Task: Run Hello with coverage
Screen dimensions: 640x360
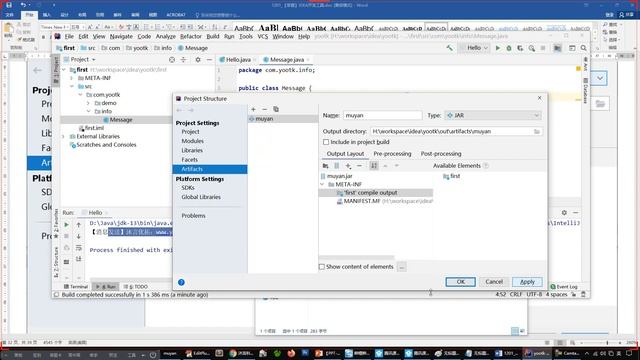Action: pos(520,48)
